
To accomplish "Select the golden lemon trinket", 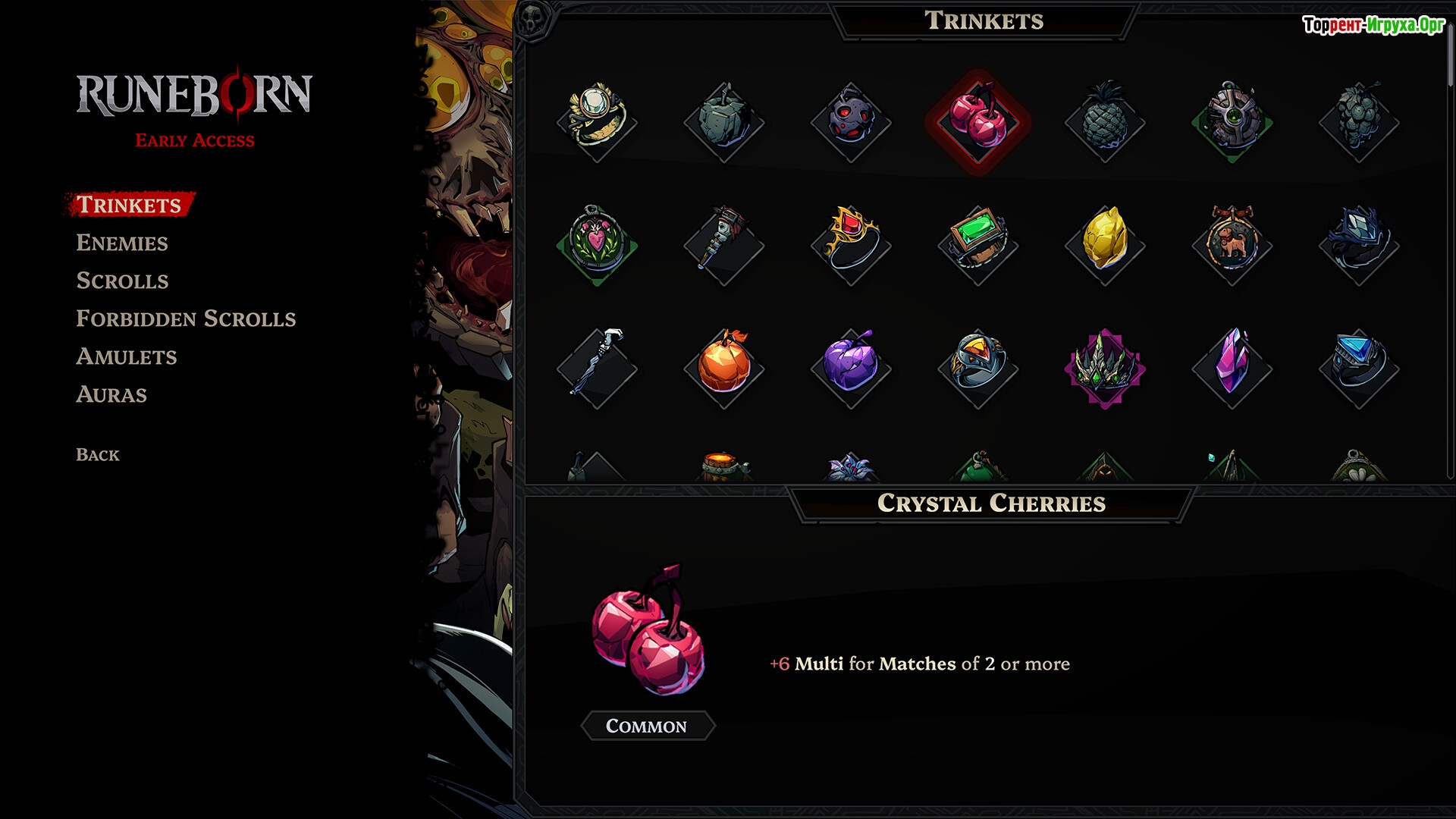I will click(1105, 245).
